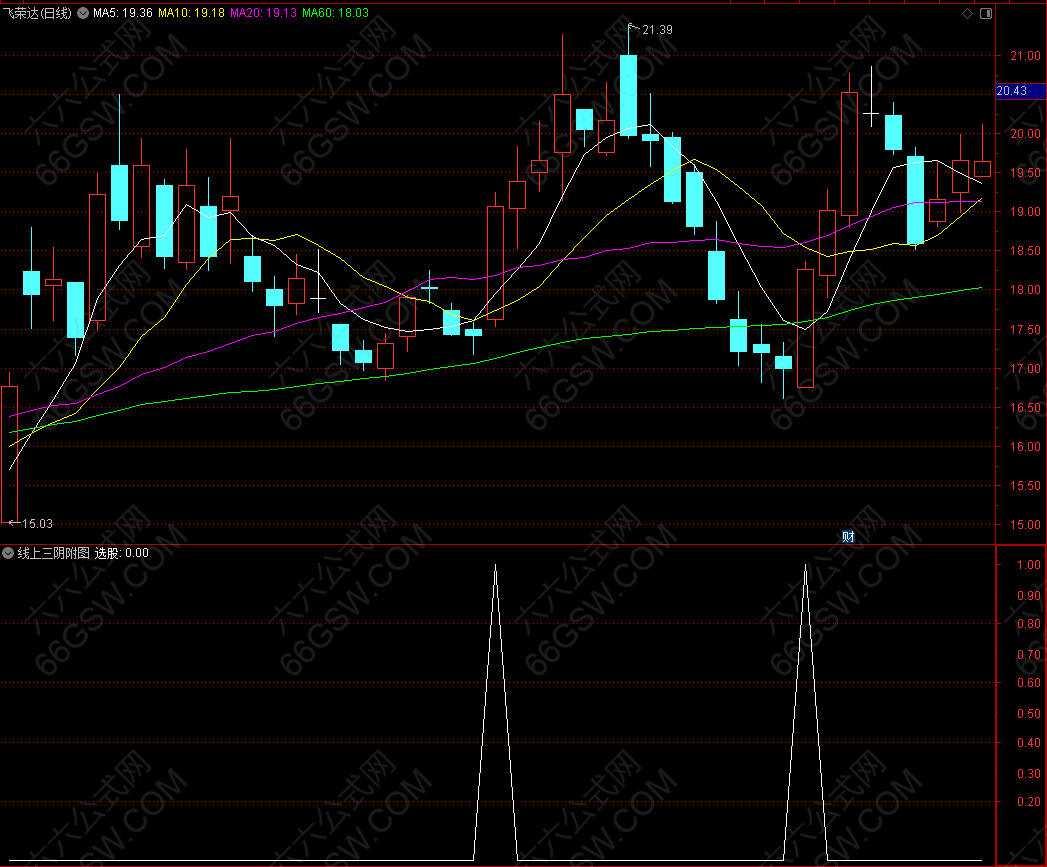Toggle the side panel icon at top-right
The image size is (1047, 867).
pyautogui.click(x=986, y=14)
